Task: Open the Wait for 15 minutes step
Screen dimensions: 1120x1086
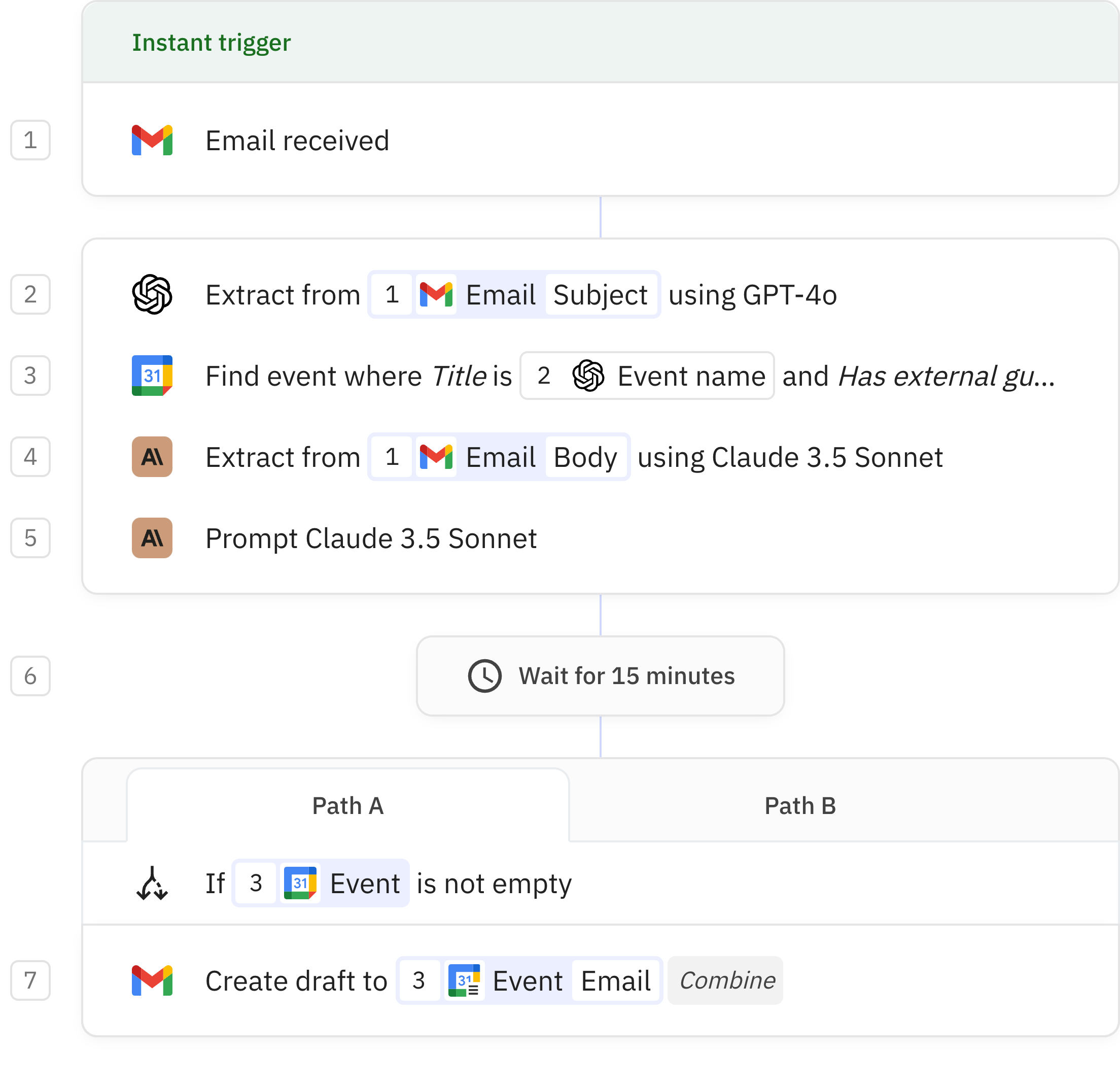Action: [600, 676]
